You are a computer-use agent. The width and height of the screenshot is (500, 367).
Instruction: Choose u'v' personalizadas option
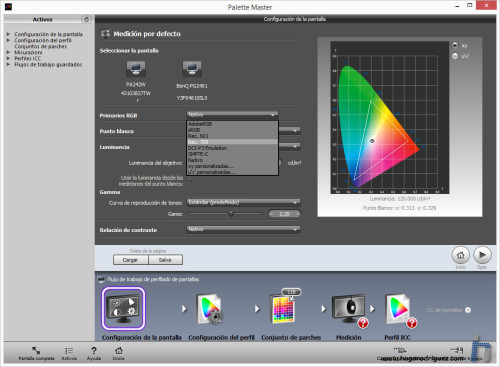pyautogui.click(x=232, y=172)
